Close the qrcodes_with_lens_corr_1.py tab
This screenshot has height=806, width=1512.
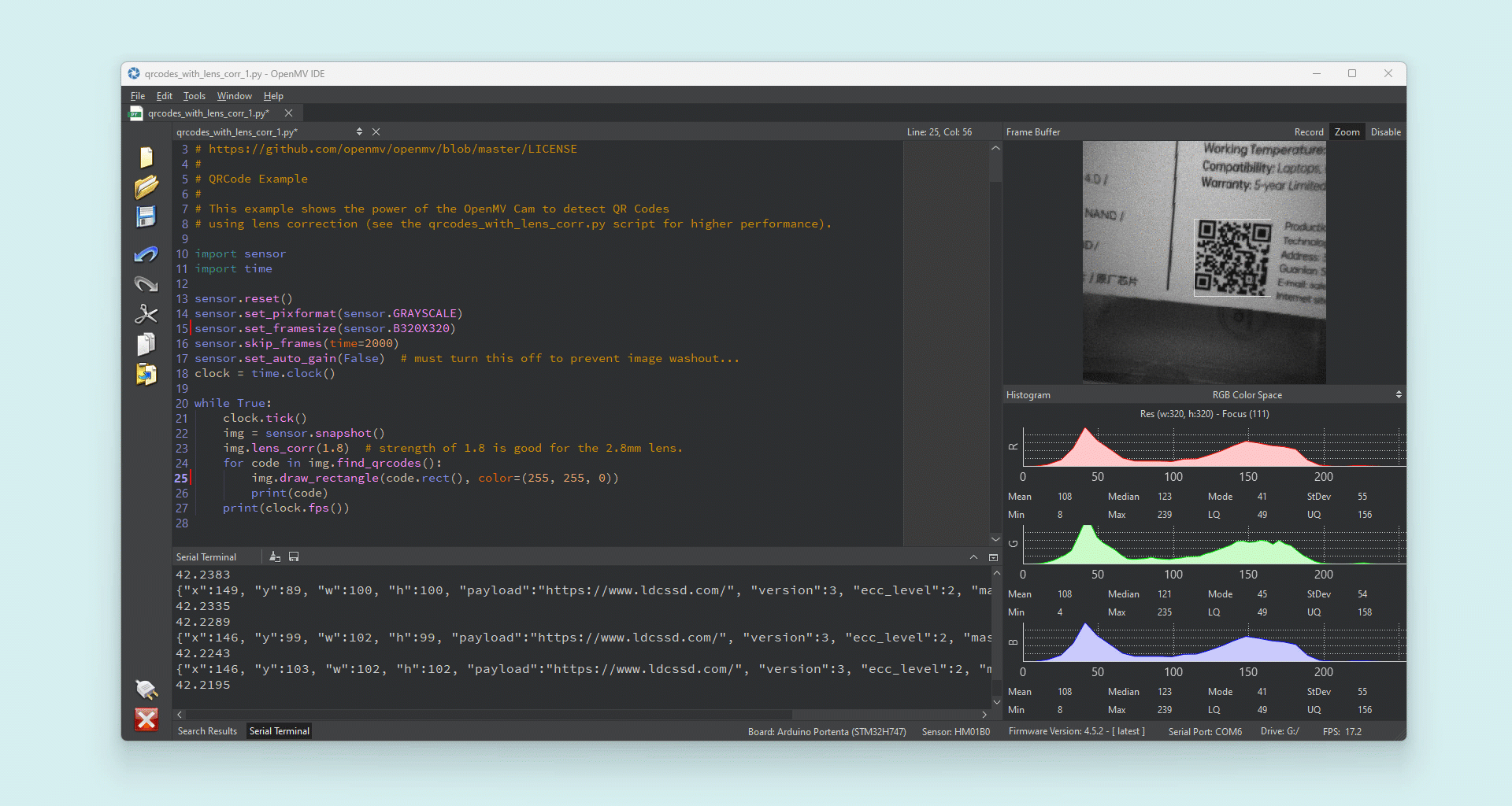288,113
